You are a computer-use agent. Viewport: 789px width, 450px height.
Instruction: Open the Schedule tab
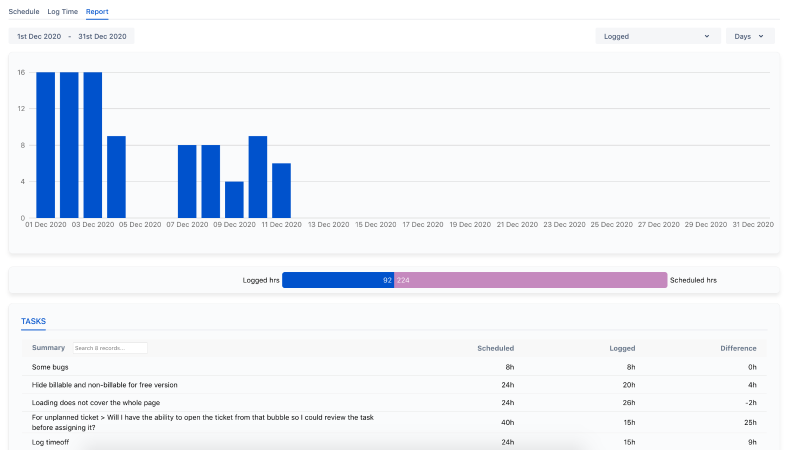click(24, 11)
